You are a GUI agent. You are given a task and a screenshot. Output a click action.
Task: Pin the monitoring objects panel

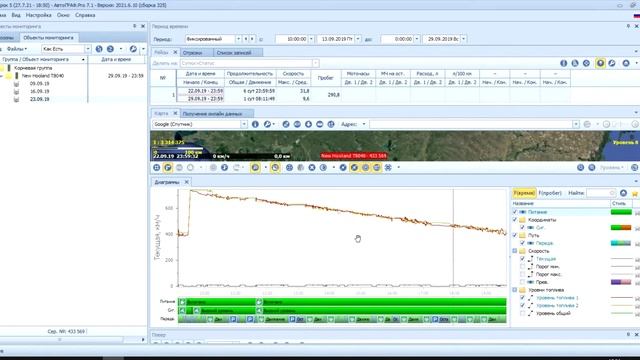coord(135,26)
